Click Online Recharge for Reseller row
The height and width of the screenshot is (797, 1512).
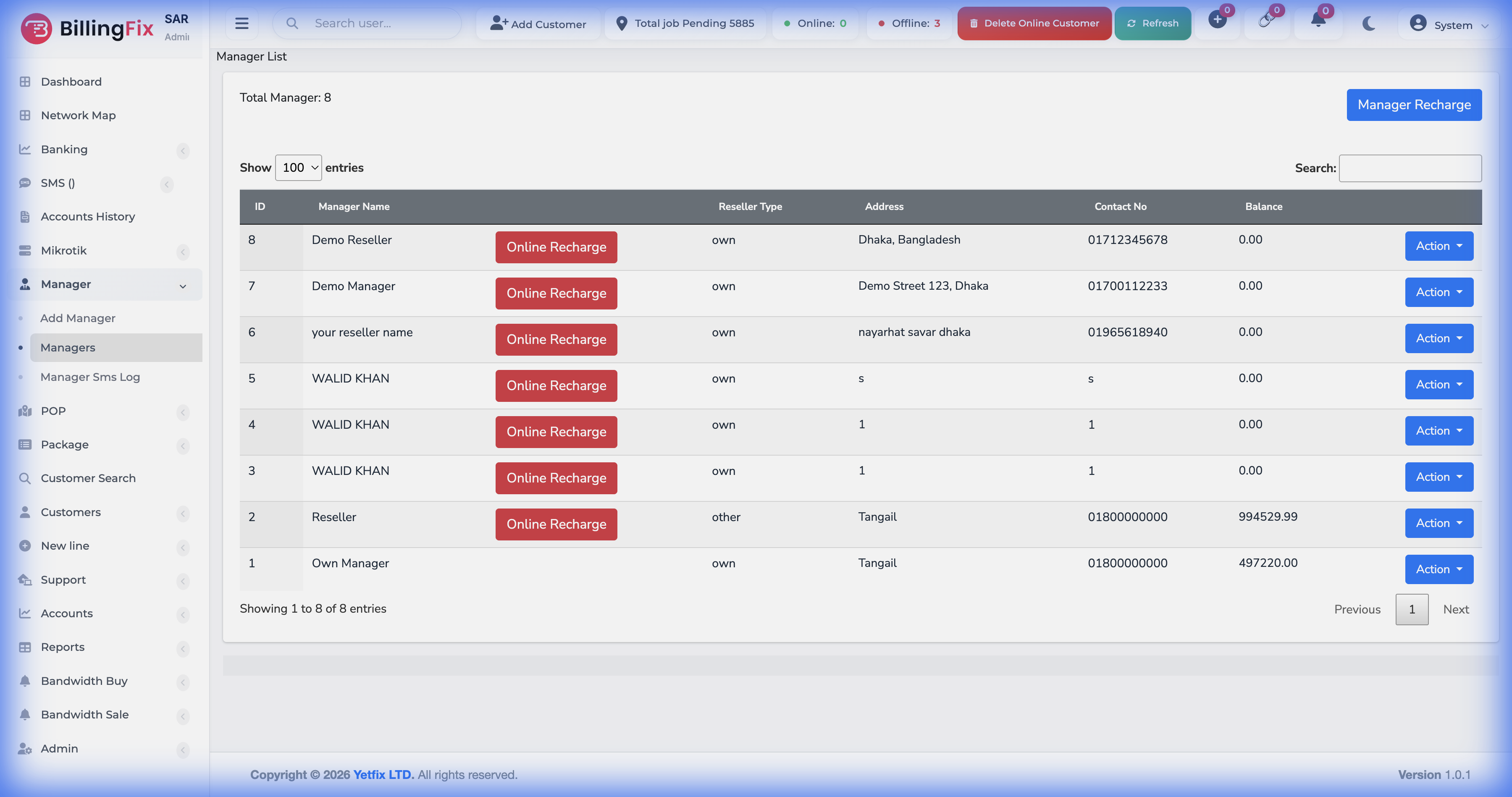click(x=556, y=524)
